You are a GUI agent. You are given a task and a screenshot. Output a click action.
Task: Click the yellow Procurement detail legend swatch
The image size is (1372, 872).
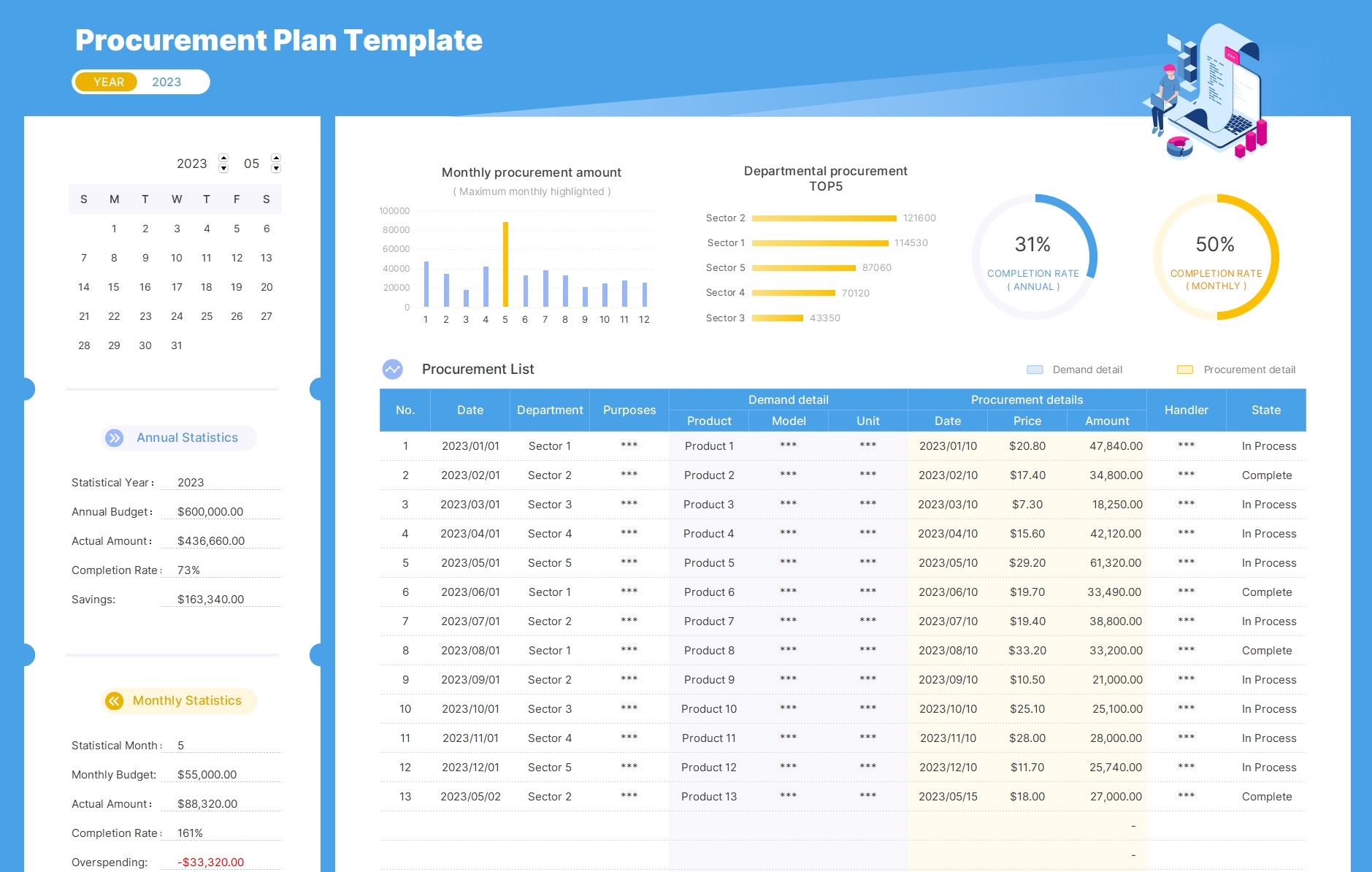tap(1184, 370)
